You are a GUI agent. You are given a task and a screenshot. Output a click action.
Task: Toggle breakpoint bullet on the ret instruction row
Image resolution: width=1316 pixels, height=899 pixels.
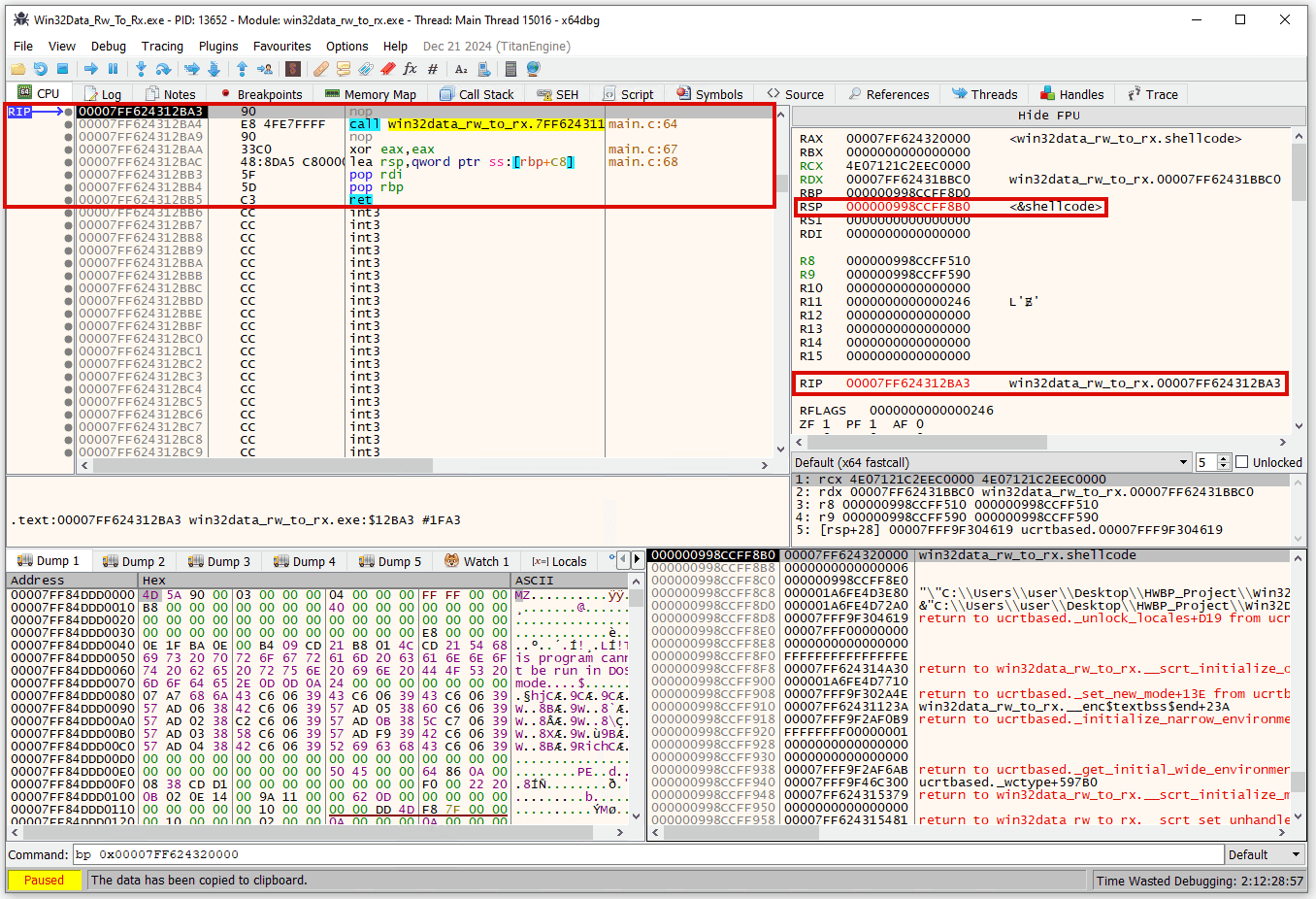pos(68,200)
